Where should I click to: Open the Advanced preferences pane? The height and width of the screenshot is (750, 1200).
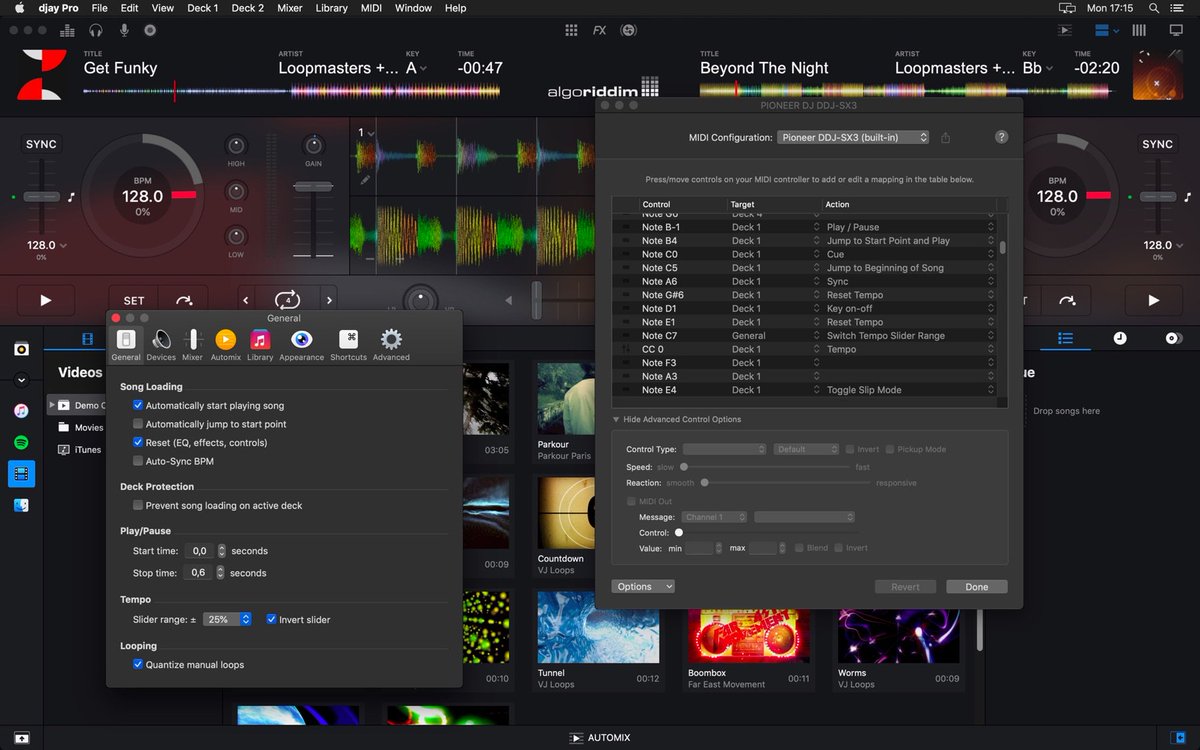point(391,344)
